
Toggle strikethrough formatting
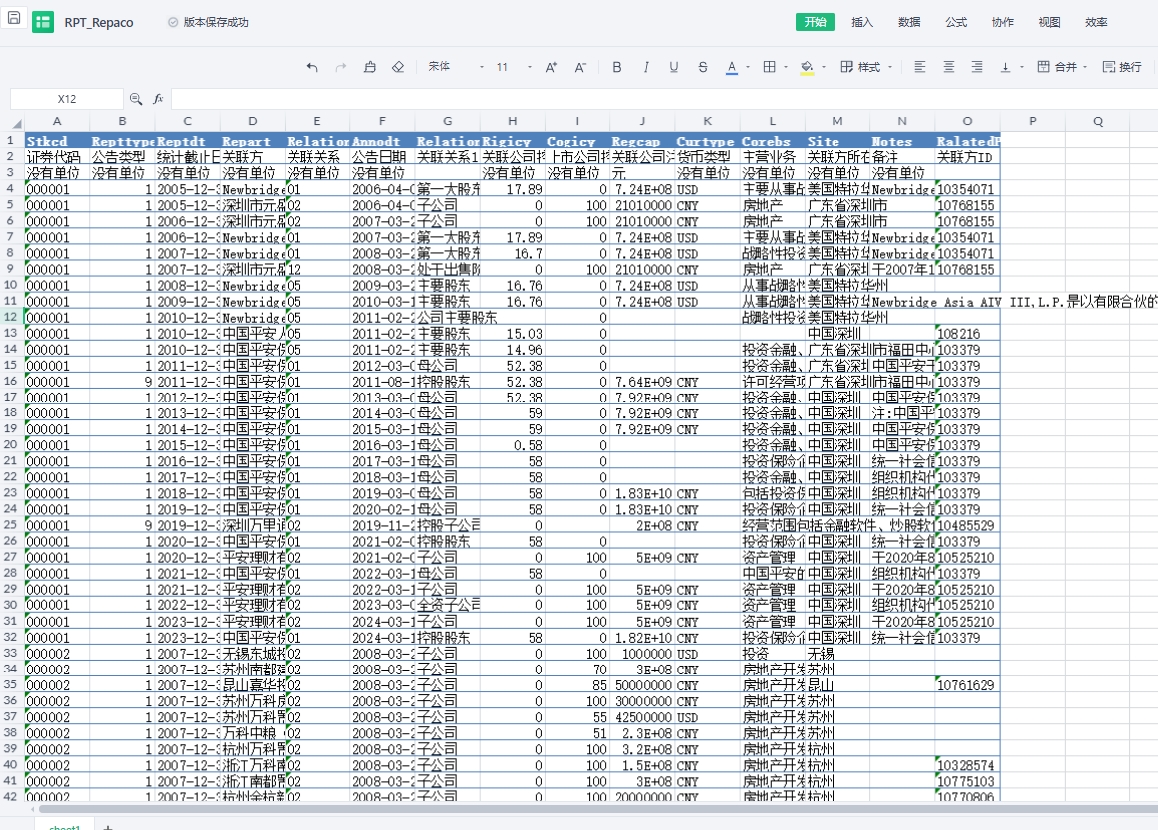tap(702, 67)
